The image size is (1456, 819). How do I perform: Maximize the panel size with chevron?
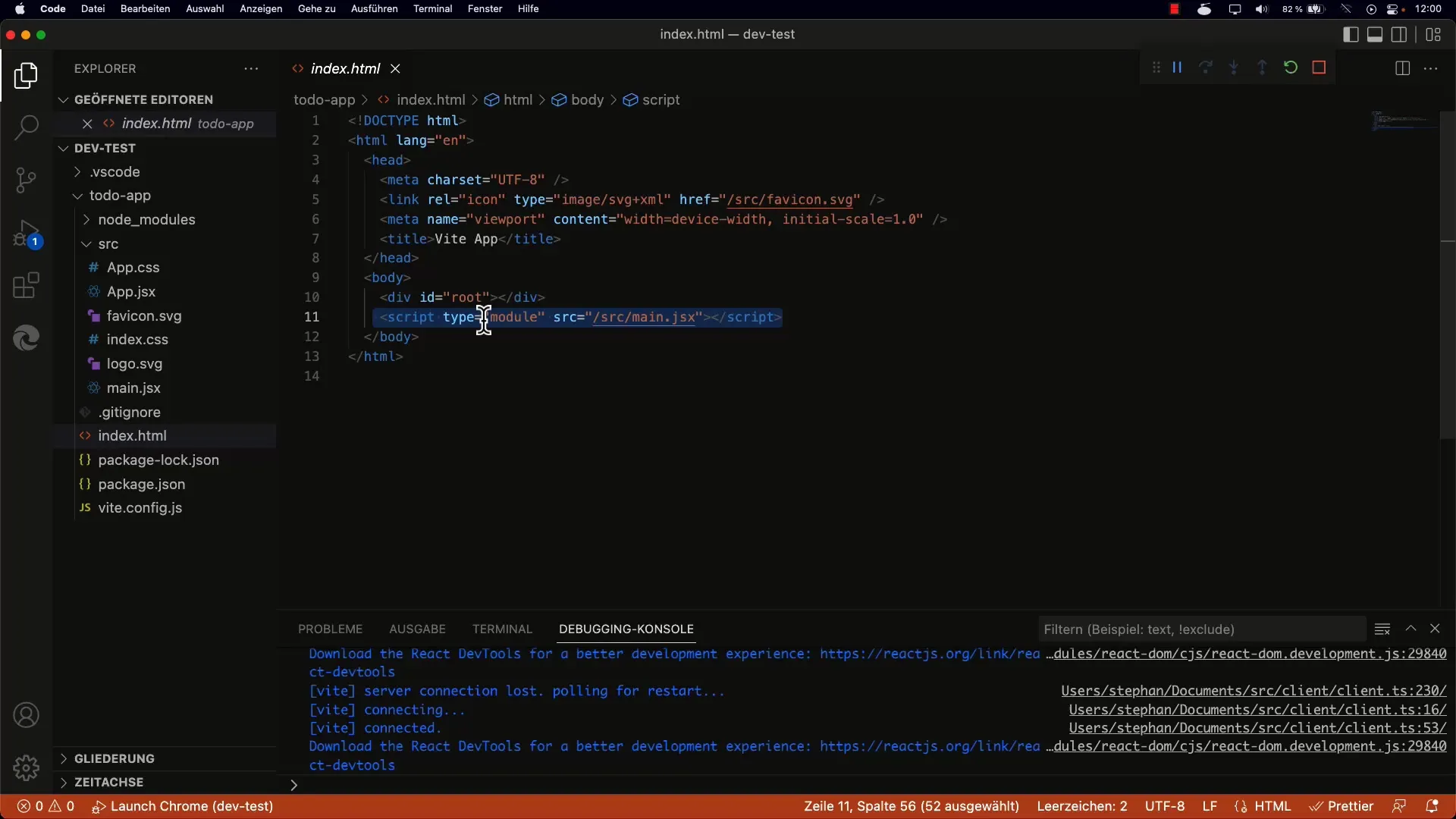click(1410, 629)
